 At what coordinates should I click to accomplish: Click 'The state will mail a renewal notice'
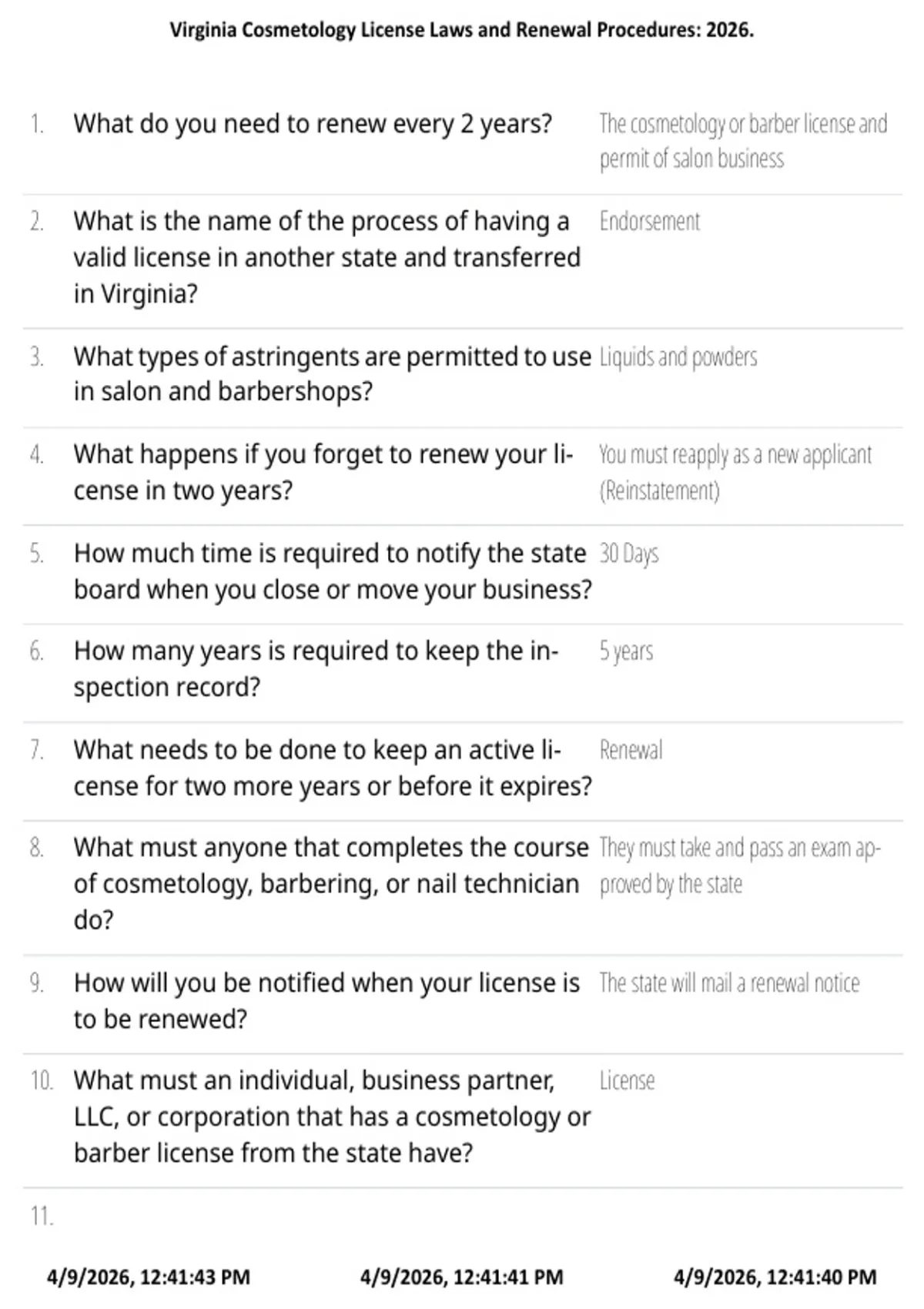coord(729,983)
